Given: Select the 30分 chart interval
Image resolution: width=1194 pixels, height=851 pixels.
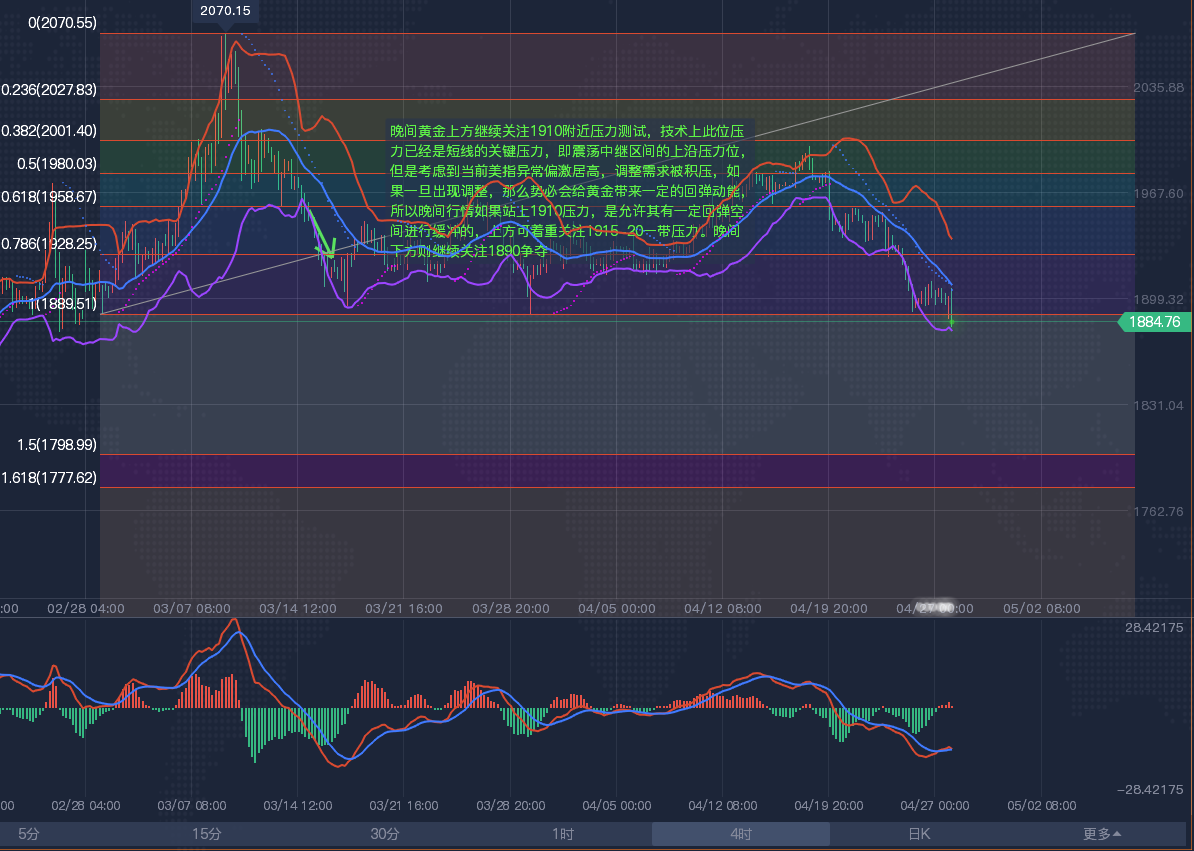Looking at the screenshot, I should pyautogui.click(x=385, y=833).
